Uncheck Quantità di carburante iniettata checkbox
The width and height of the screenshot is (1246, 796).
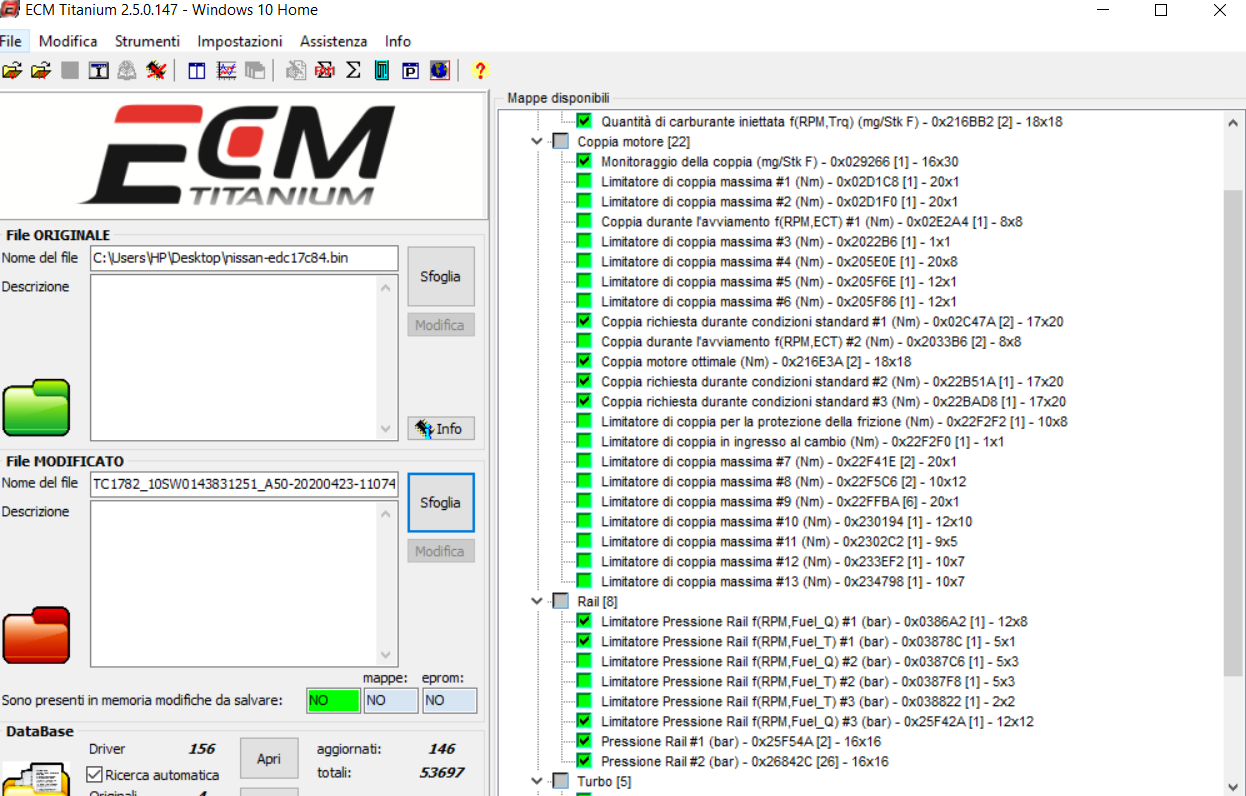pos(584,121)
